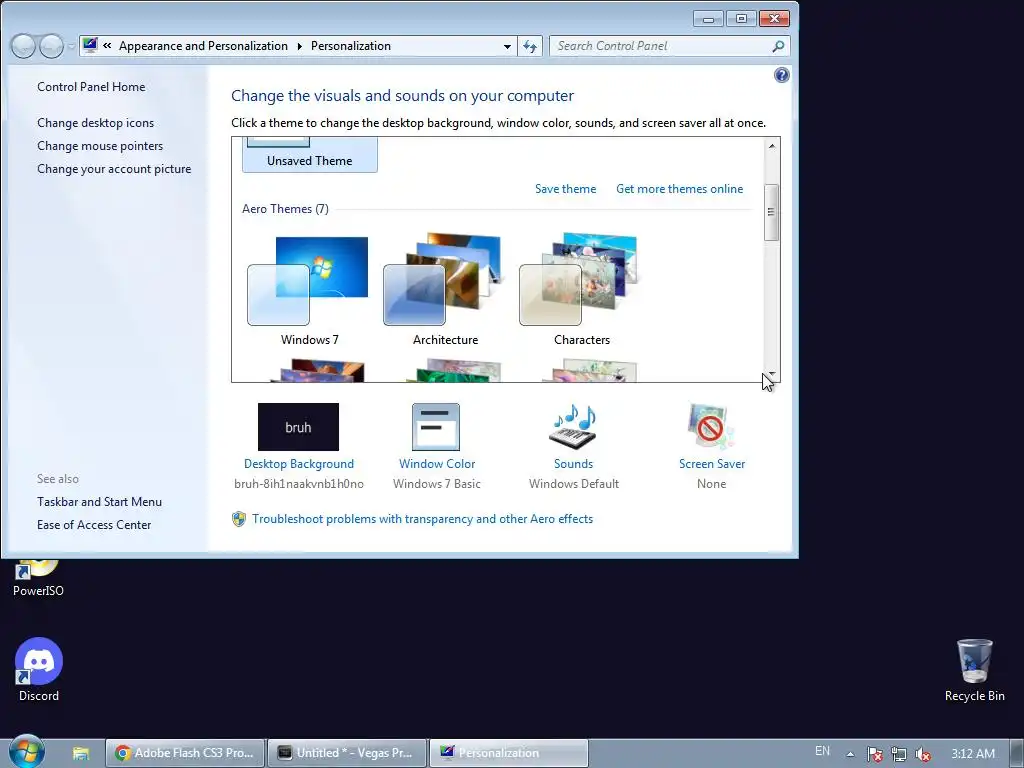
Task: Click Change desktop icons
Action: pyautogui.click(x=95, y=123)
